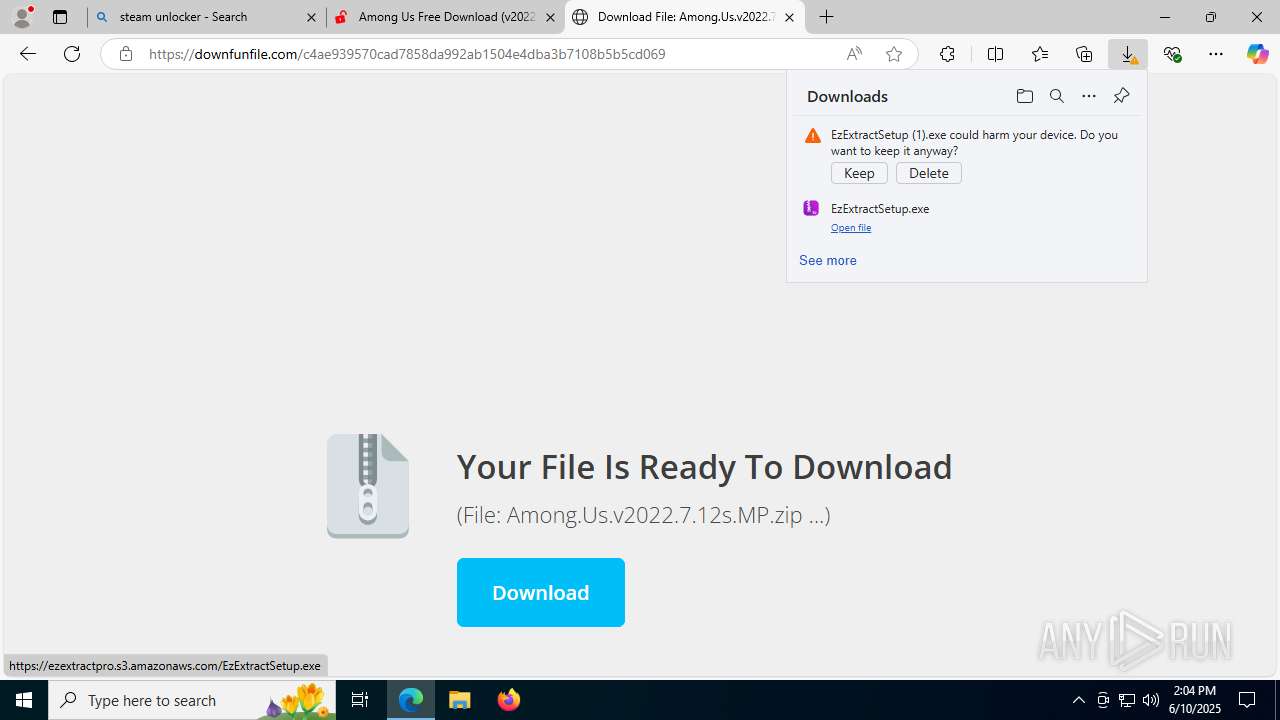Launch the Copilot sidebar icon
The height and width of the screenshot is (720, 1280).
coord(1257,54)
